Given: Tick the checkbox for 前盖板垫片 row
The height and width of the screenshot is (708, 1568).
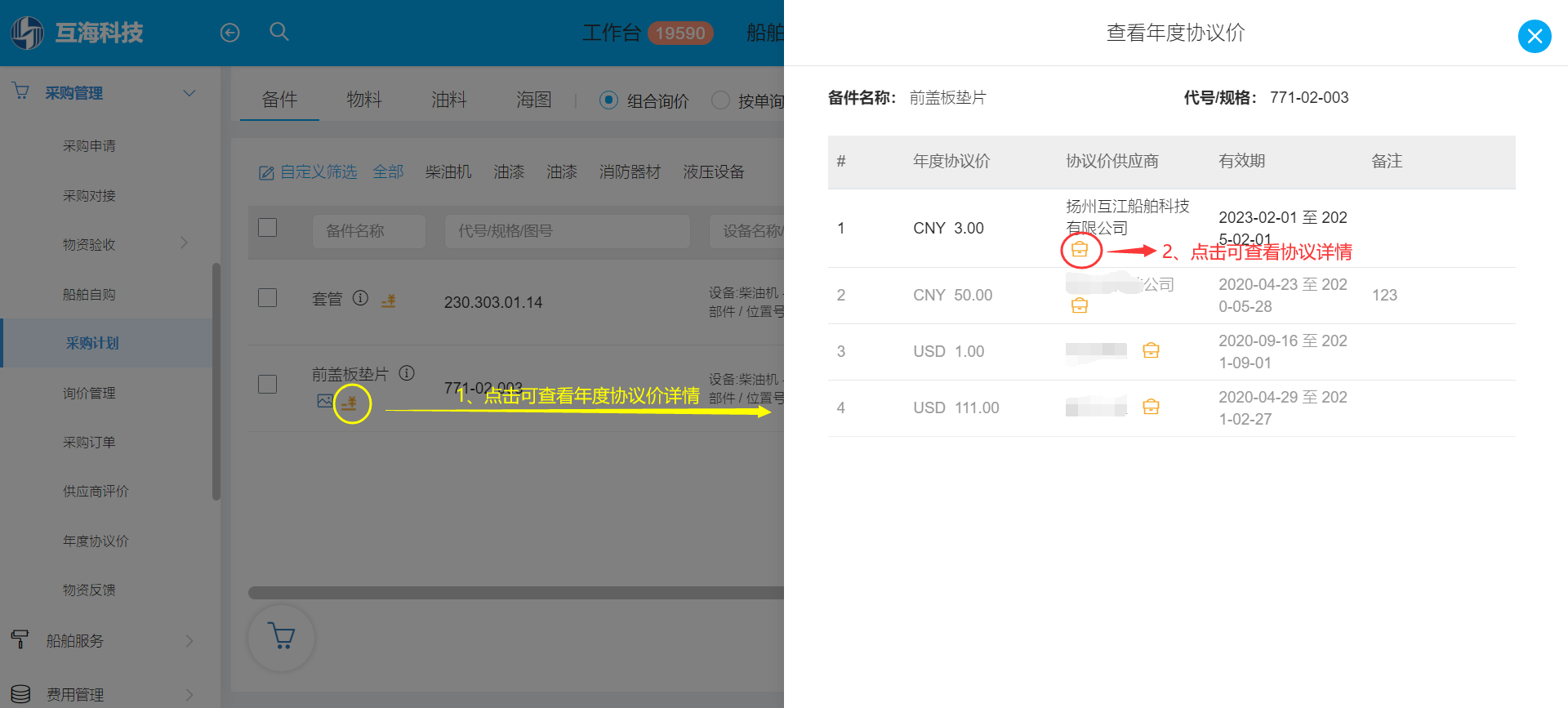Looking at the screenshot, I should pyautogui.click(x=267, y=384).
